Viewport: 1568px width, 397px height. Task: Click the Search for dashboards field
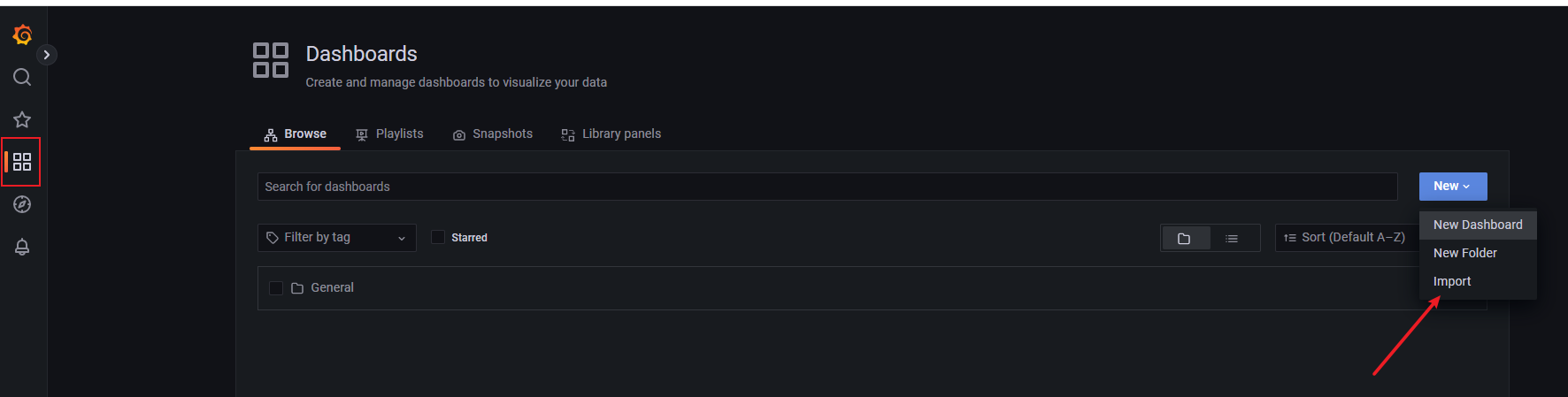pyautogui.click(x=826, y=187)
